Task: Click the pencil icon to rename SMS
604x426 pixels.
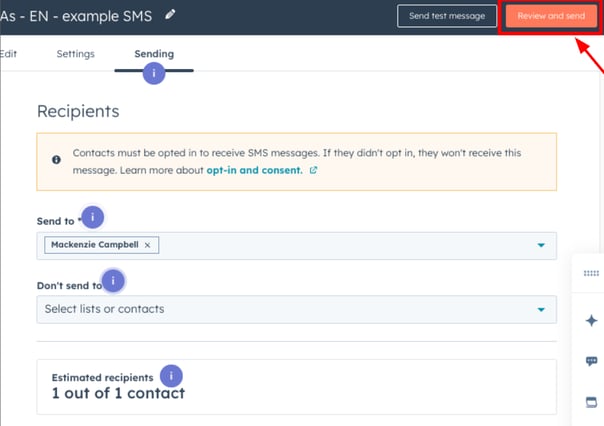Action: (x=170, y=15)
